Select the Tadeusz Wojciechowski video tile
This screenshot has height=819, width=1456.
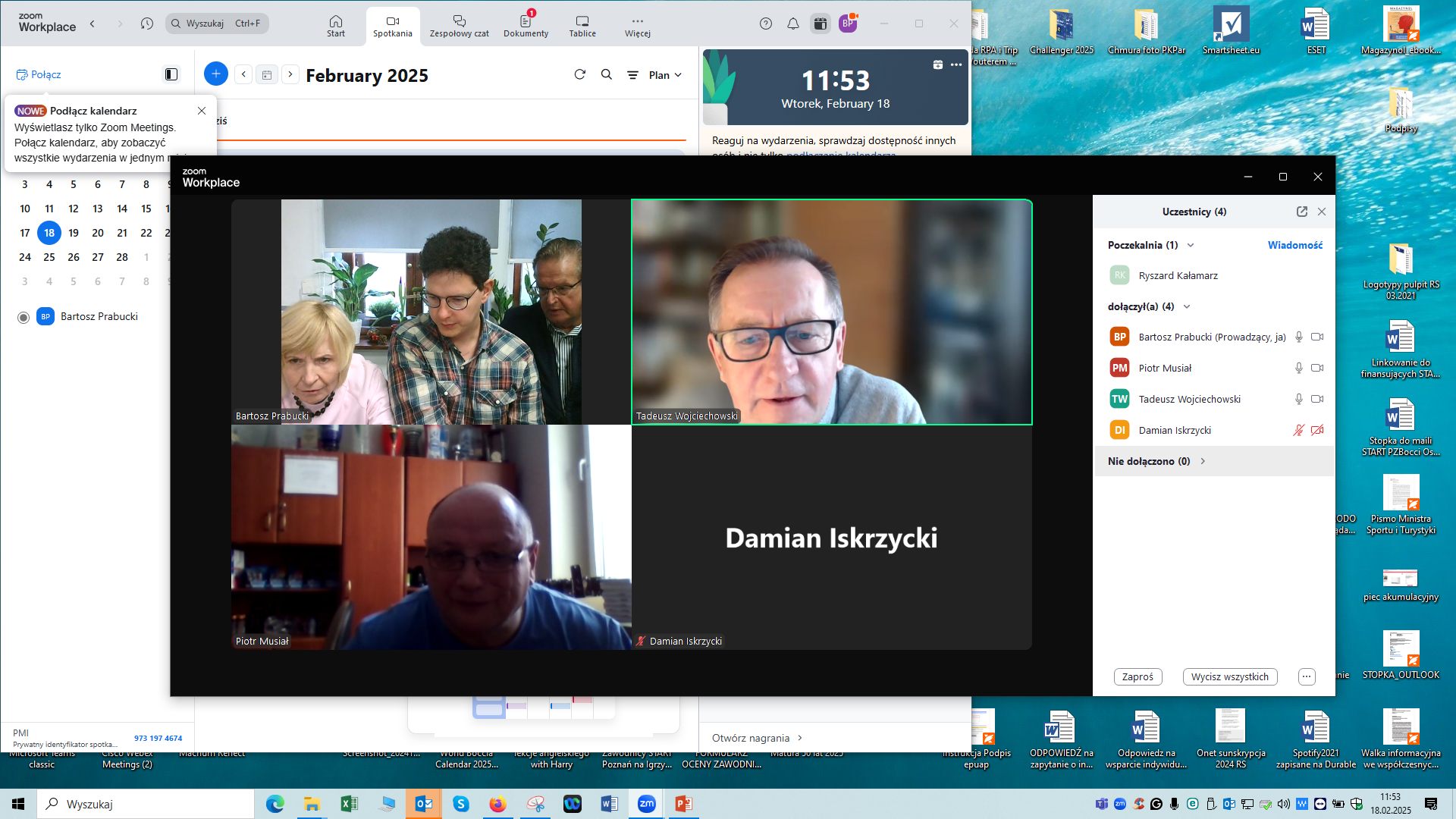(832, 312)
